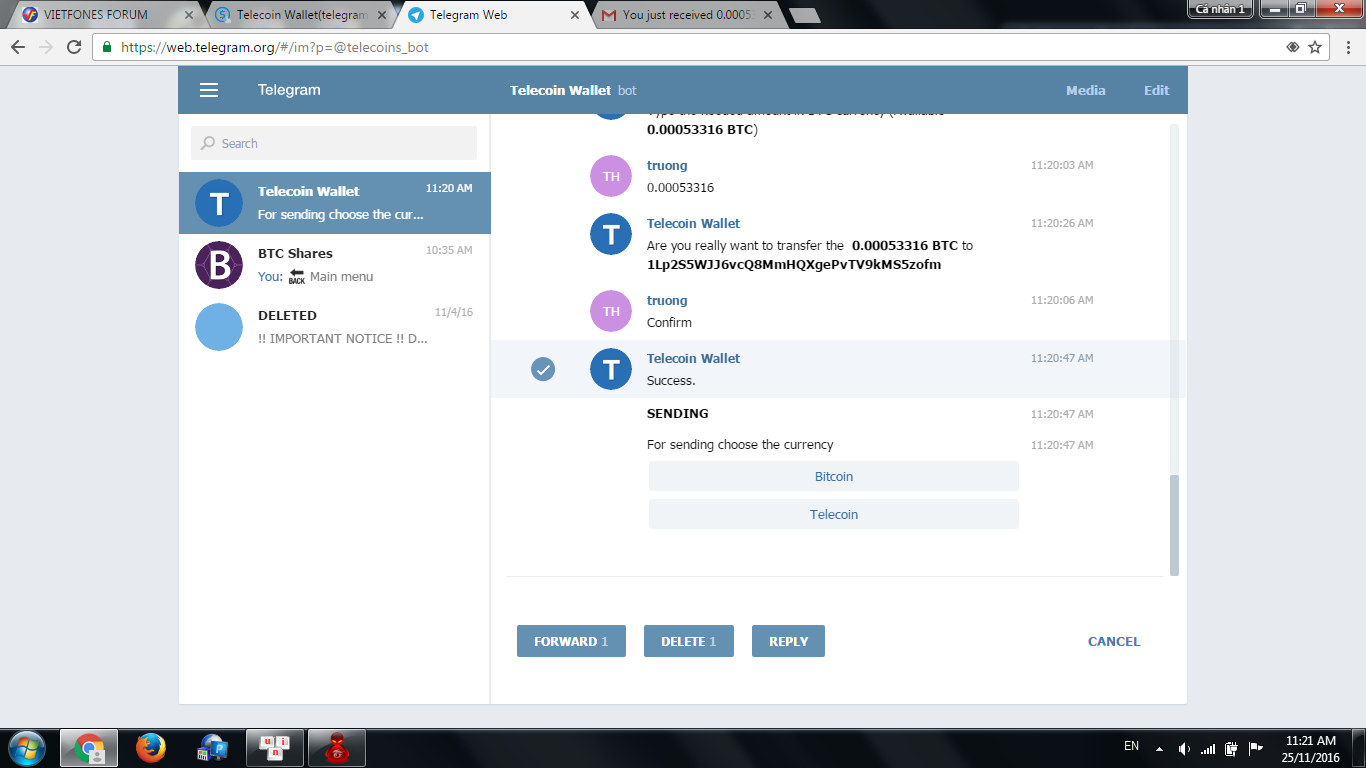Cancel the message selection
Screen dimensions: 1366x768
[x=1114, y=641]
